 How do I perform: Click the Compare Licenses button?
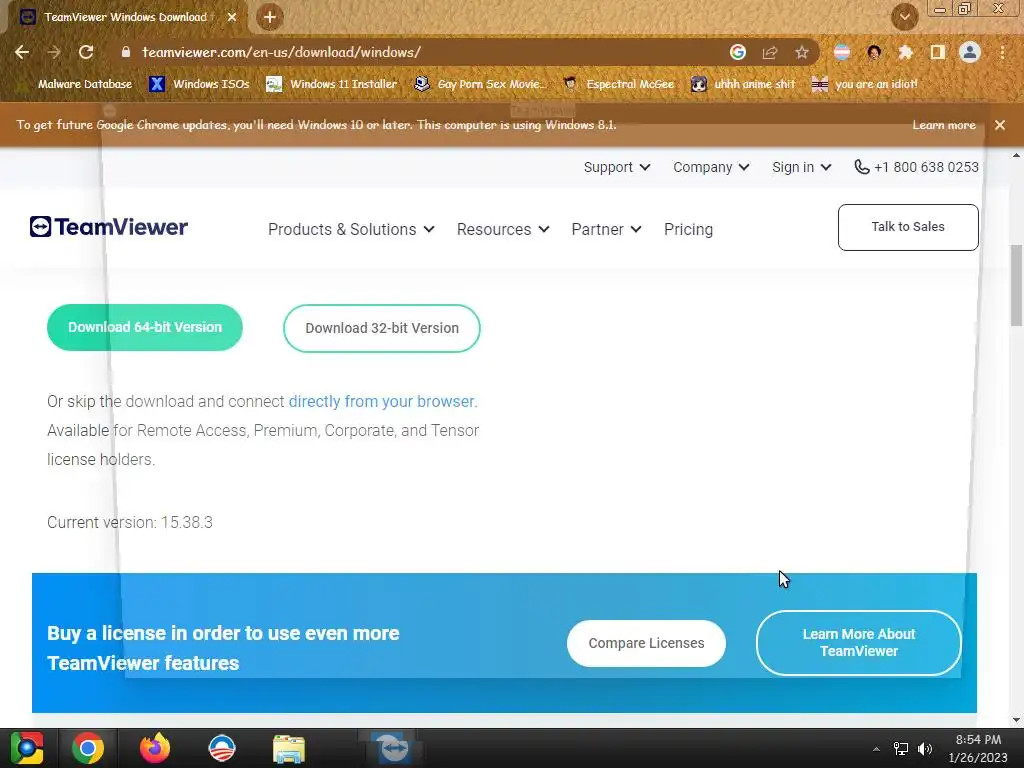(646, 643)
